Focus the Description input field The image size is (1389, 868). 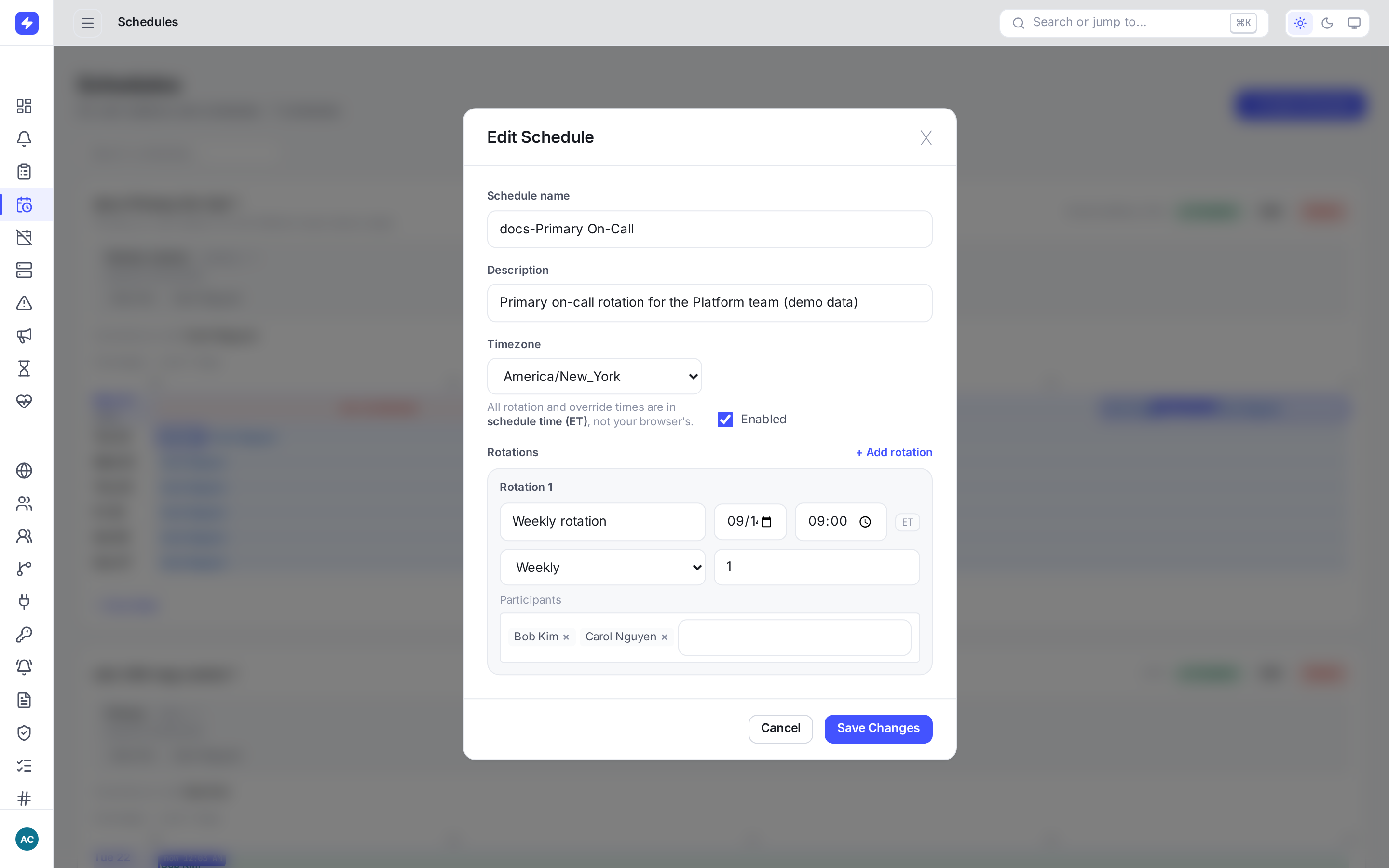coord(709,302)
